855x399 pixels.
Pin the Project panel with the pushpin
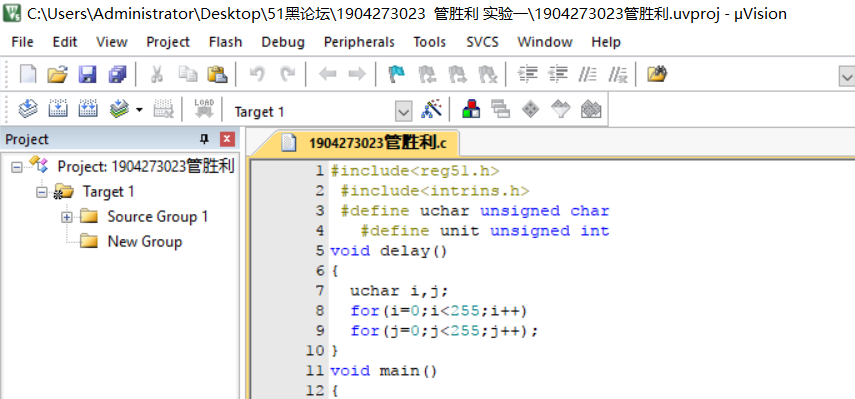click(x=204, y=140)
